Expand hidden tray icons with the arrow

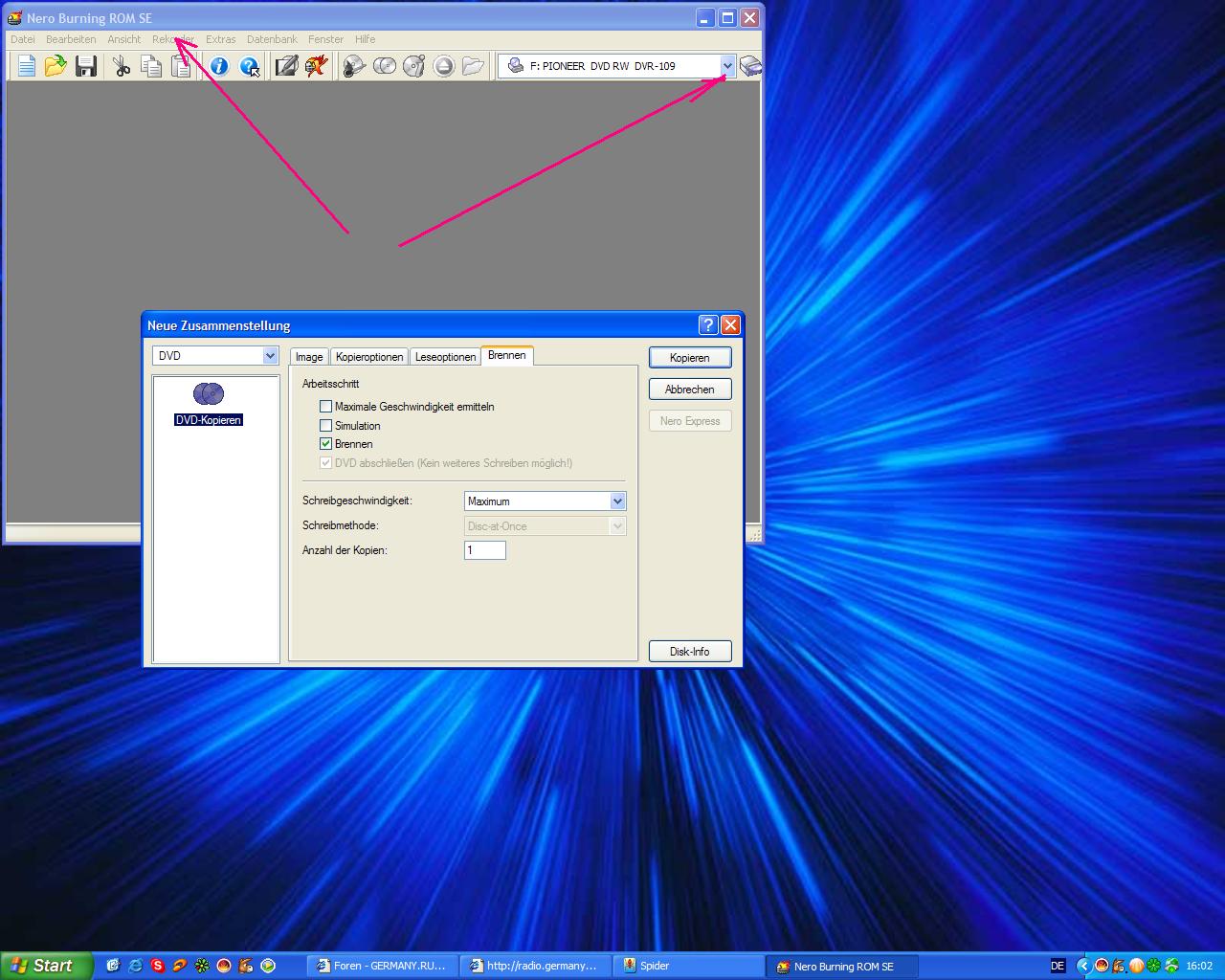click(x=1083, y=966)
